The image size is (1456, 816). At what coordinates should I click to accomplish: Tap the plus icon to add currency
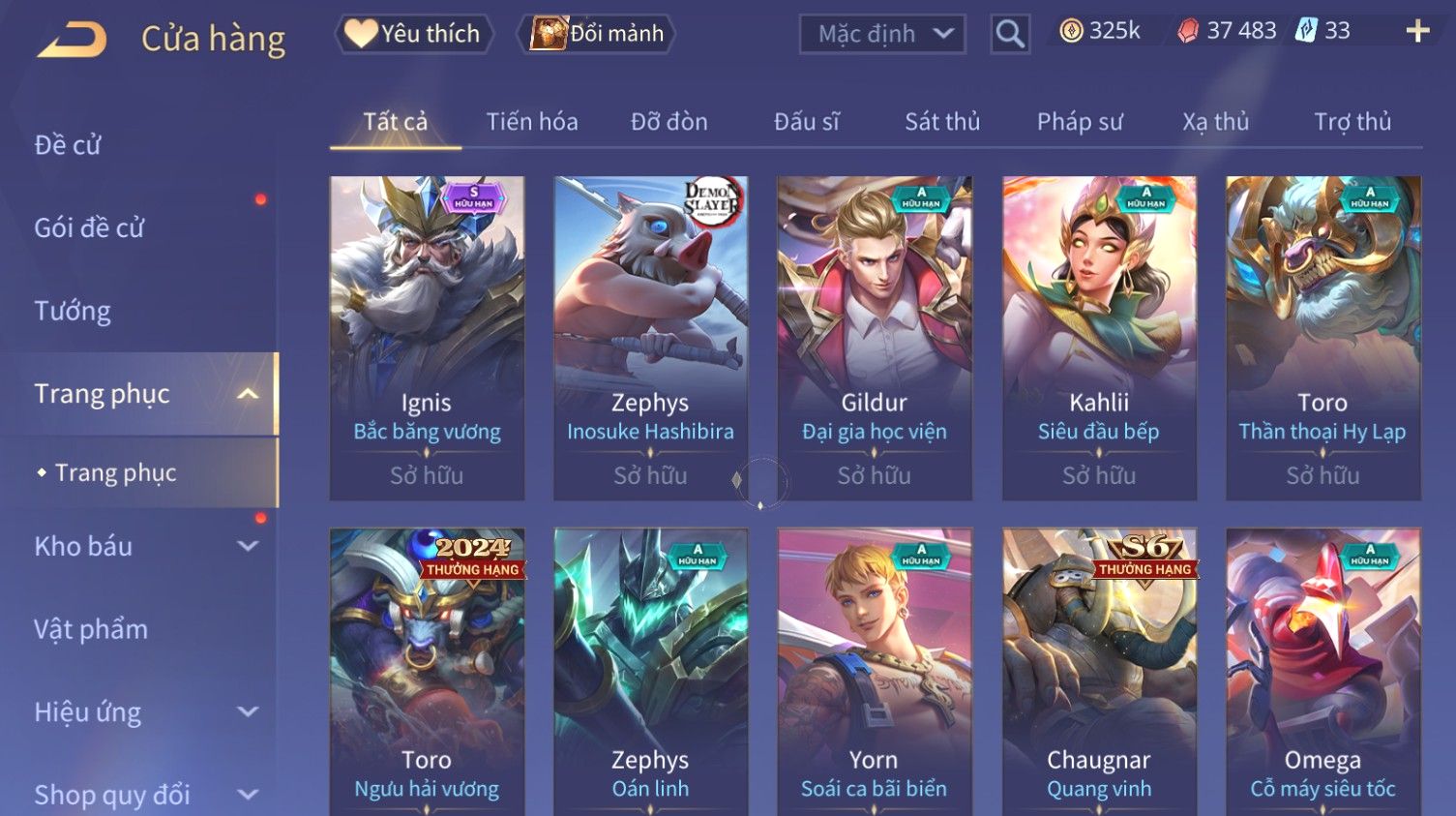point(1417,32)
